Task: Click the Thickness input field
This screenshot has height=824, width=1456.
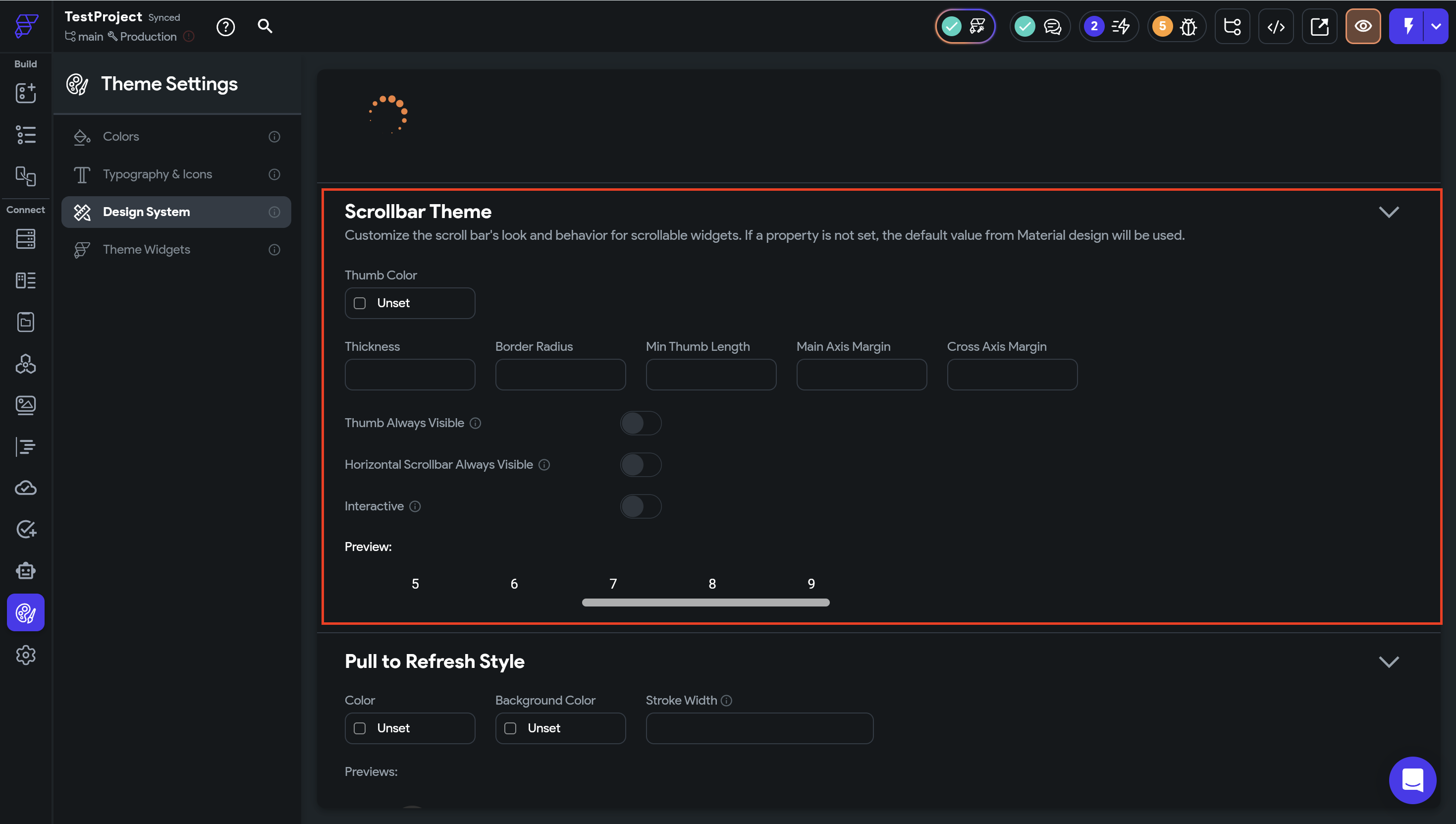Action: tap(410, 374)
